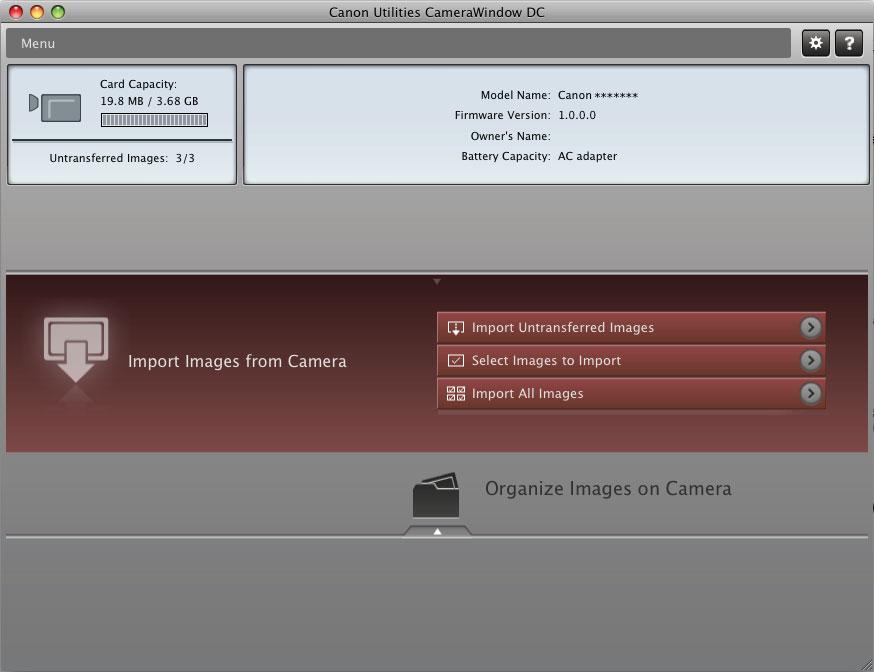
Task: Click the Organize Images folder icon
Action: coord(436,495)
